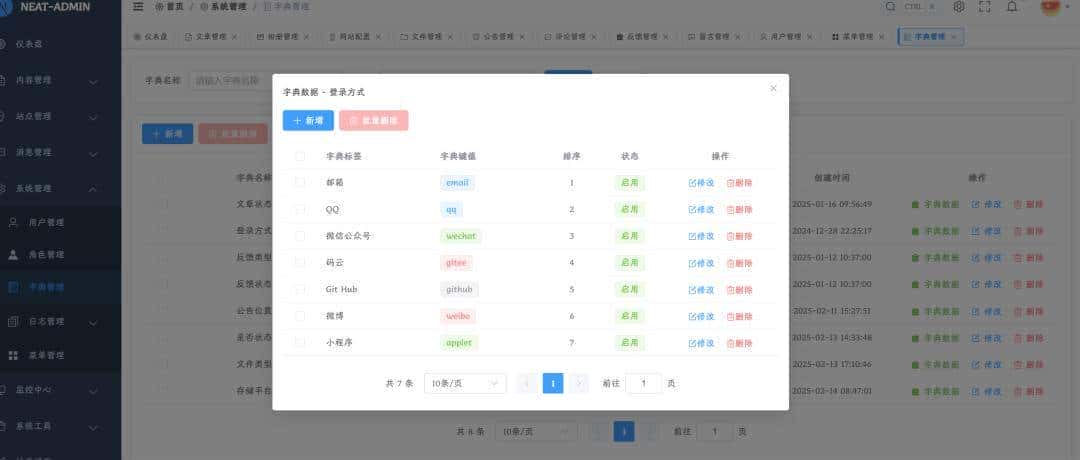Screen dimensions: 1080x460
Task: Click 修改 for the github row
Action: (x=701, y=290)
